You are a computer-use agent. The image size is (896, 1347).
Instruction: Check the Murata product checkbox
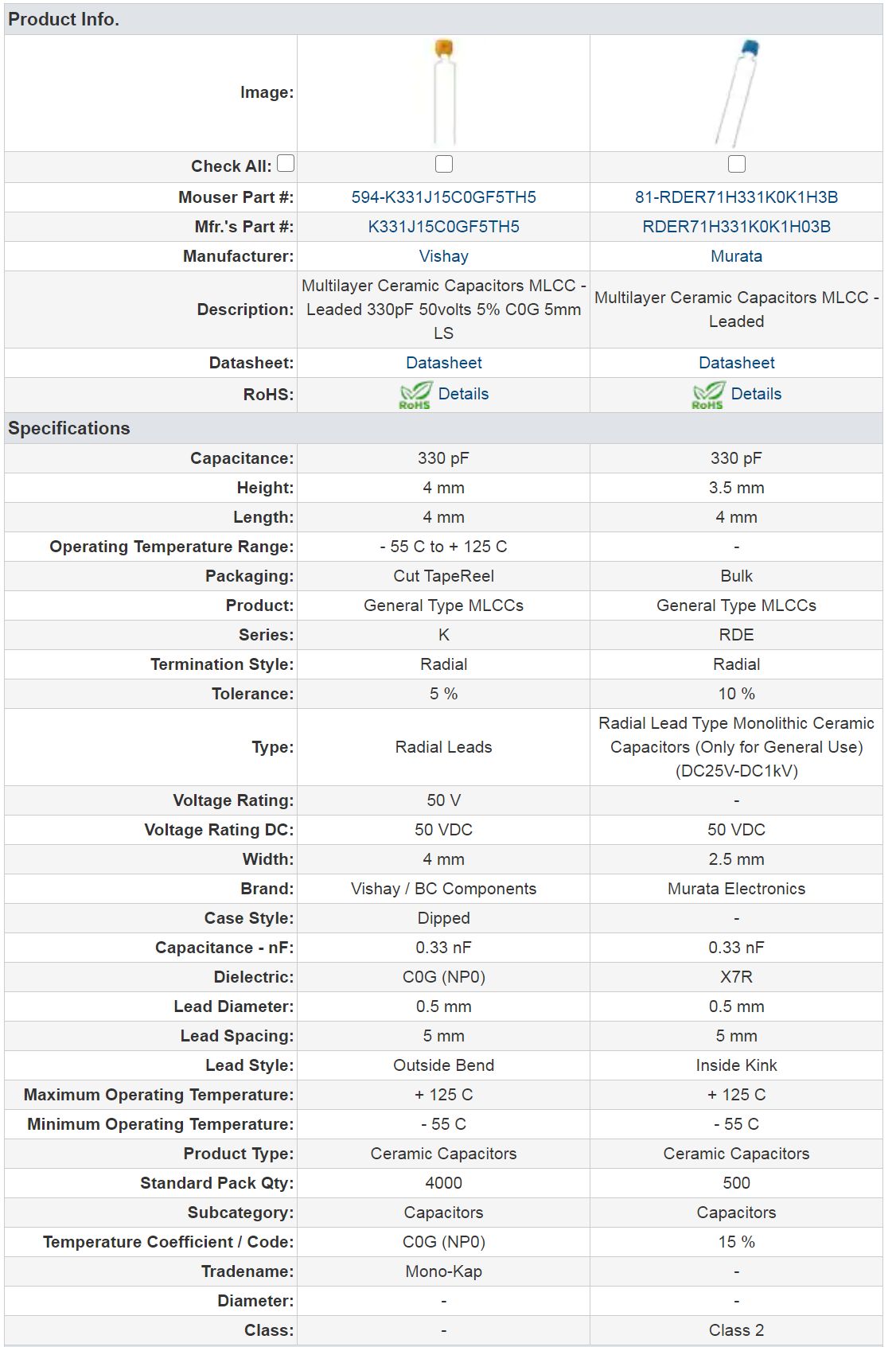737,164
